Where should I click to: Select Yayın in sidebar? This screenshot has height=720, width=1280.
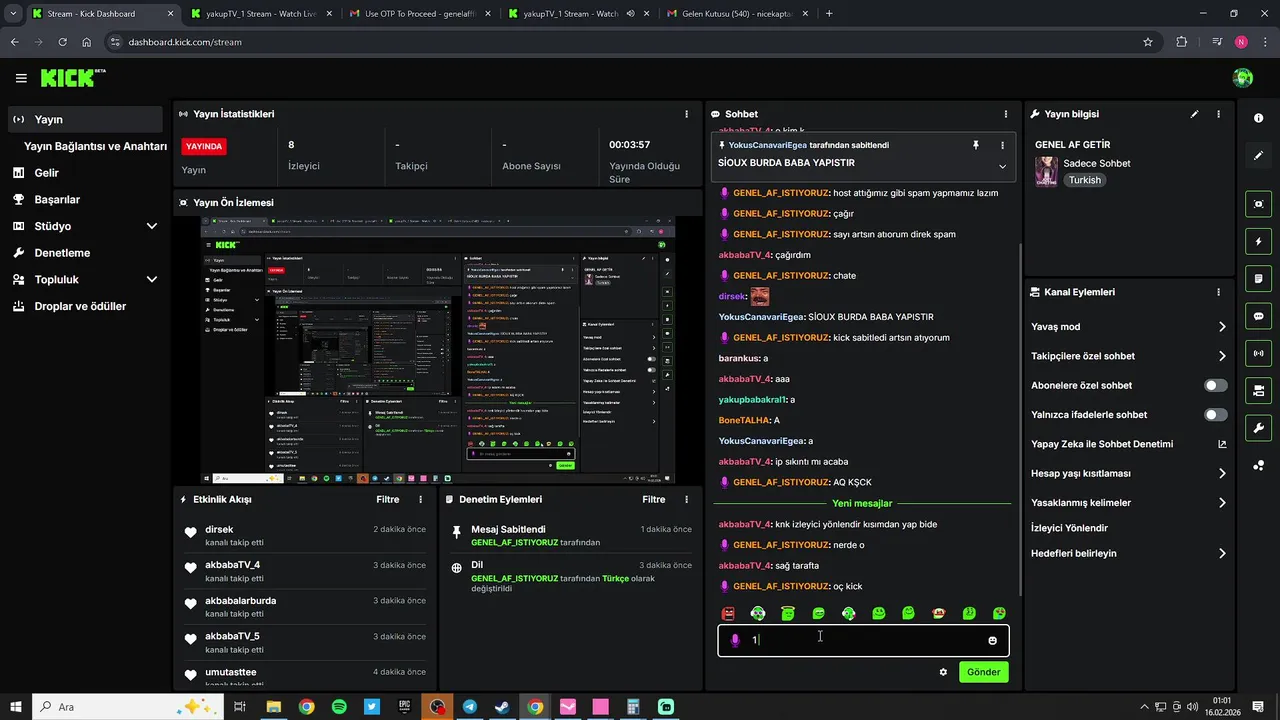[x=85, y=119]
